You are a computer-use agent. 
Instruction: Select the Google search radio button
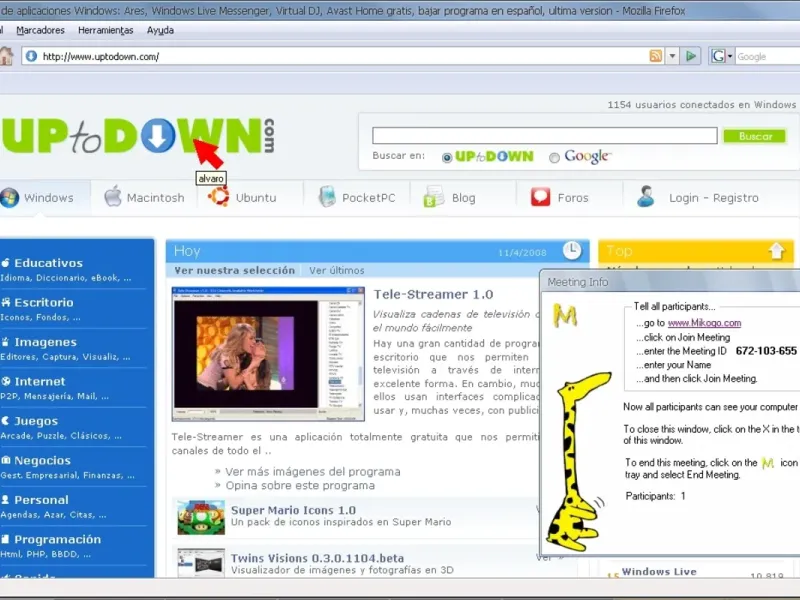pos(554,158)
